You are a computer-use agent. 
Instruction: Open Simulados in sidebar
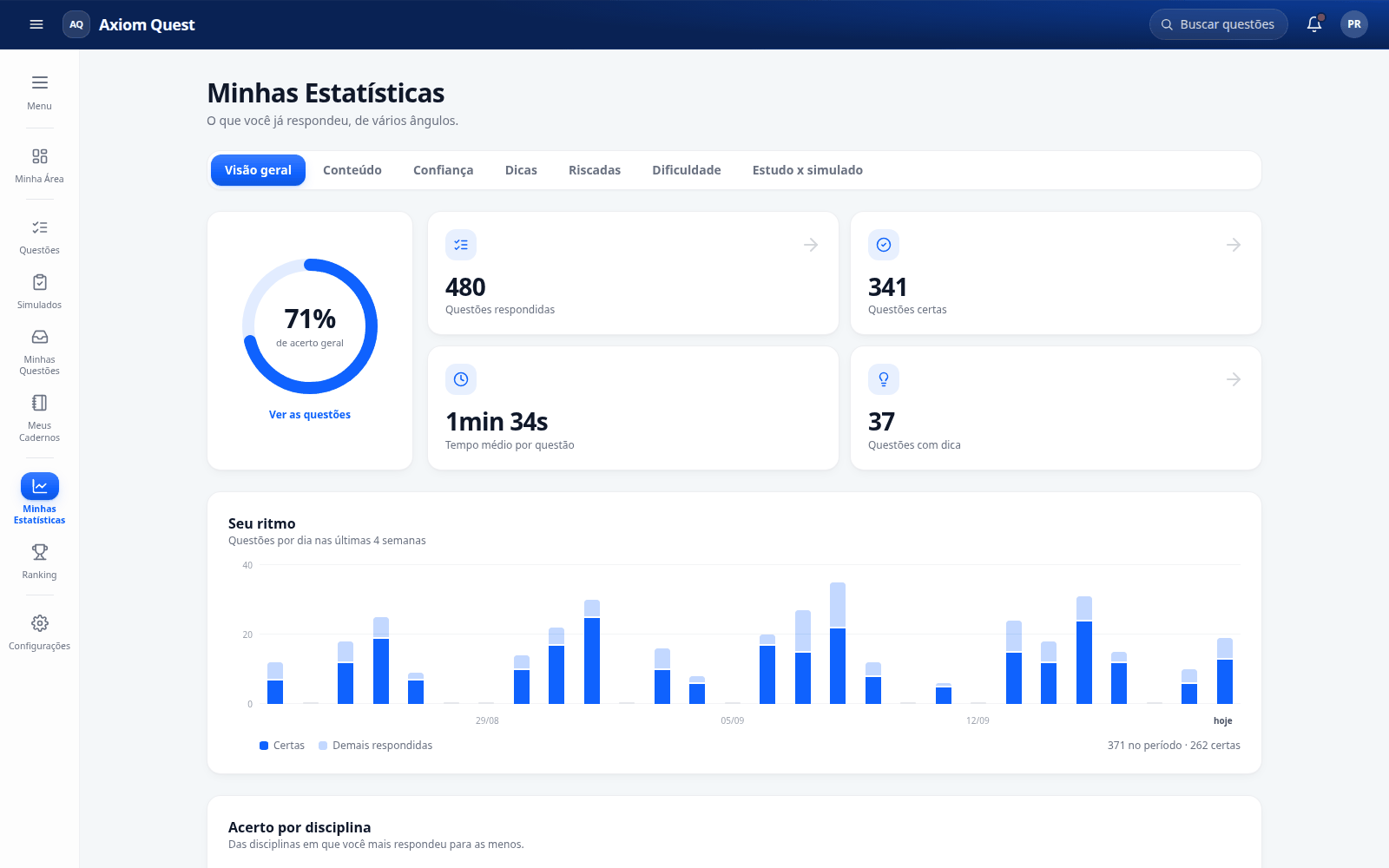[x=40, y=292]
